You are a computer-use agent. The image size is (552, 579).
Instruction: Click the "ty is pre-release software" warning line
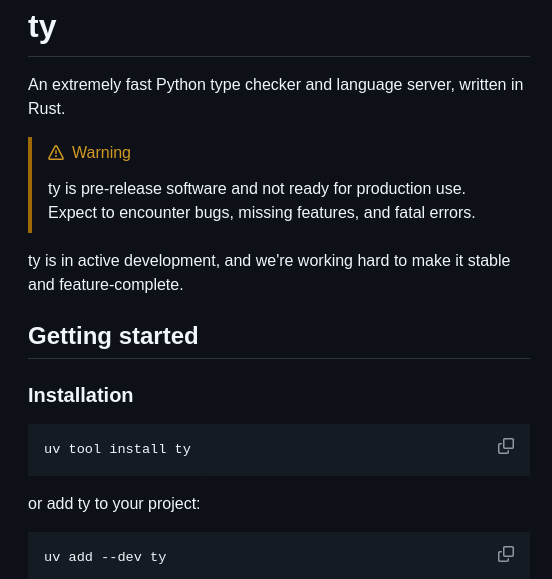tap(257, 189)
